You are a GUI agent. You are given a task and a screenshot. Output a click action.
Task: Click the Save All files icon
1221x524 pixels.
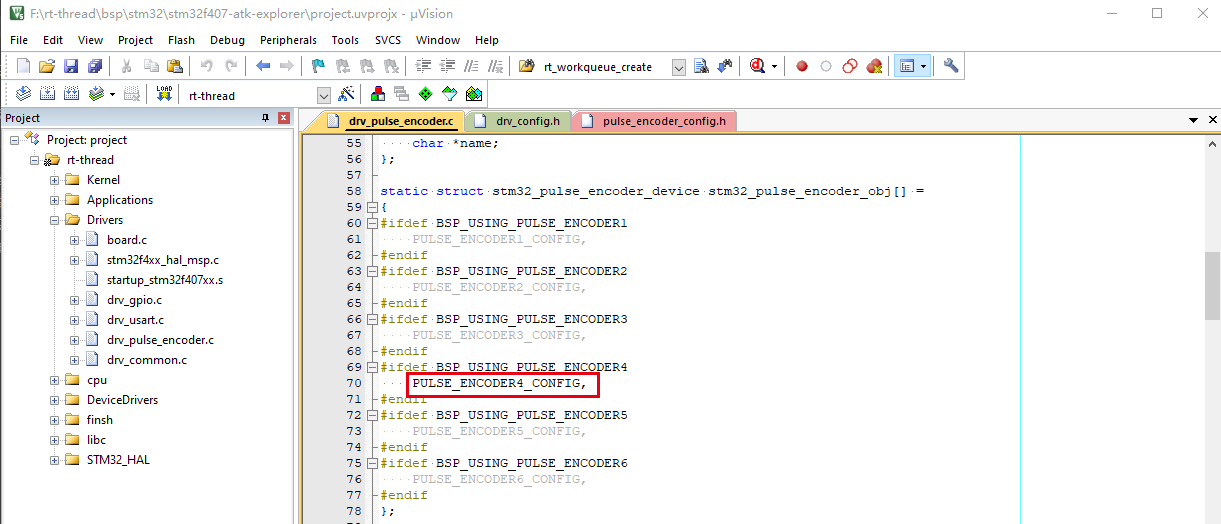tap(94, 67)
